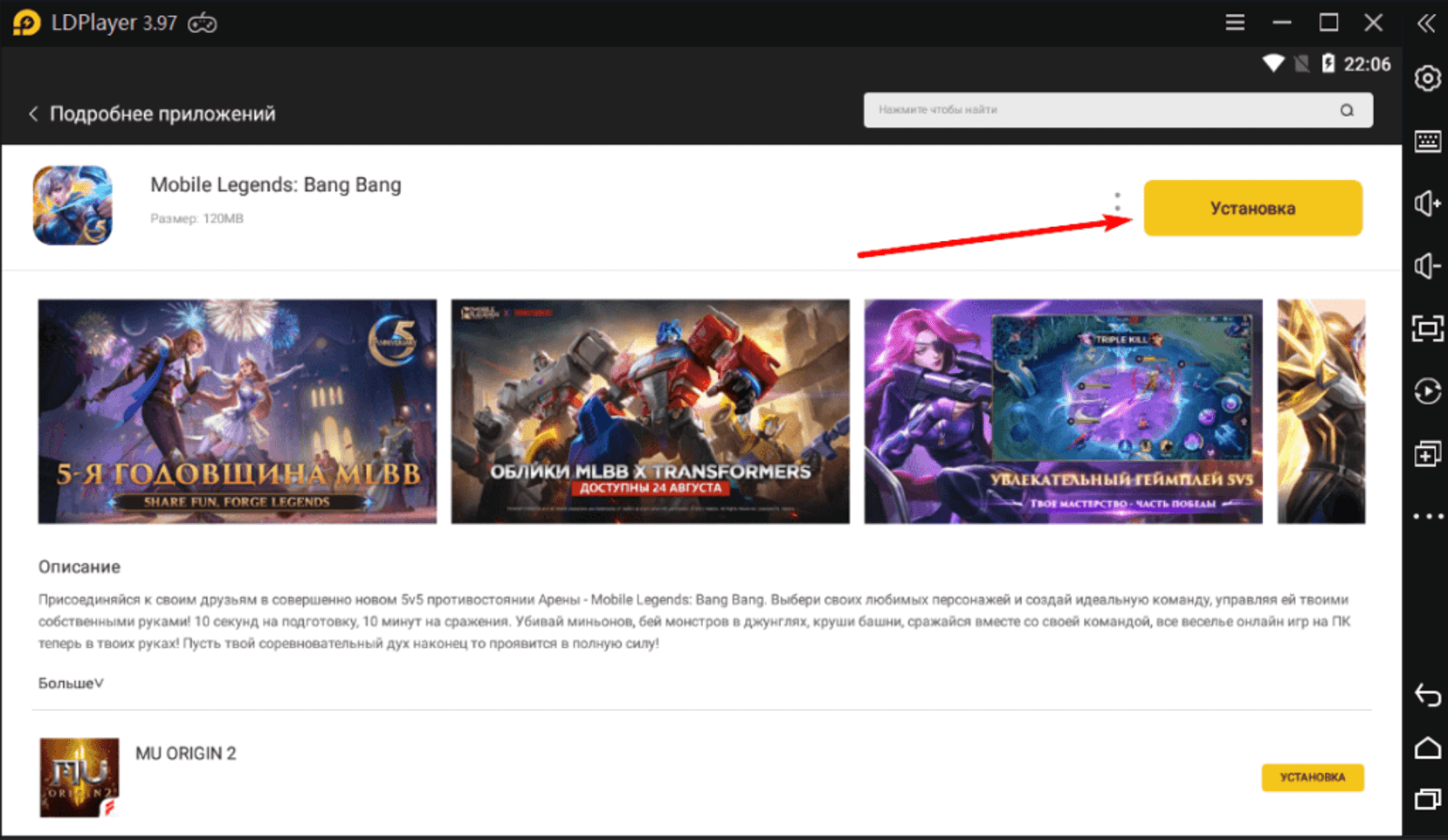This screenshot has width=1448, height=840.
Task: Collapse sidebar with double chevron icon
Action: tap(1425, 23)
